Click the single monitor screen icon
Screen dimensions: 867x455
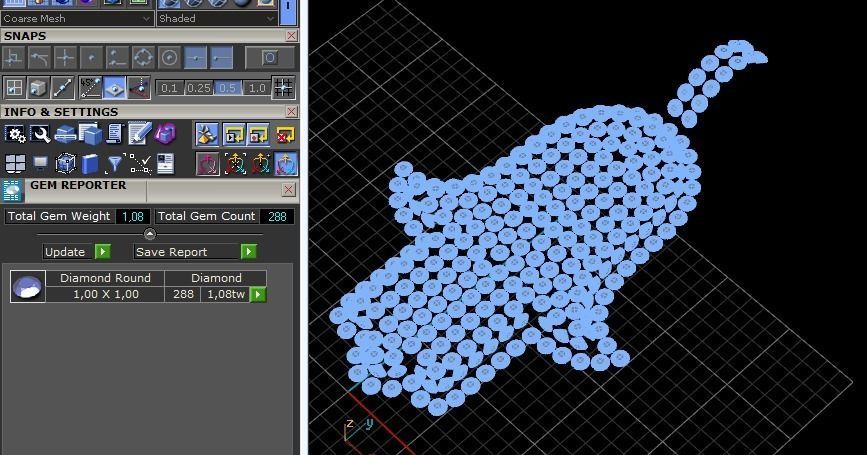click(40, 164)
